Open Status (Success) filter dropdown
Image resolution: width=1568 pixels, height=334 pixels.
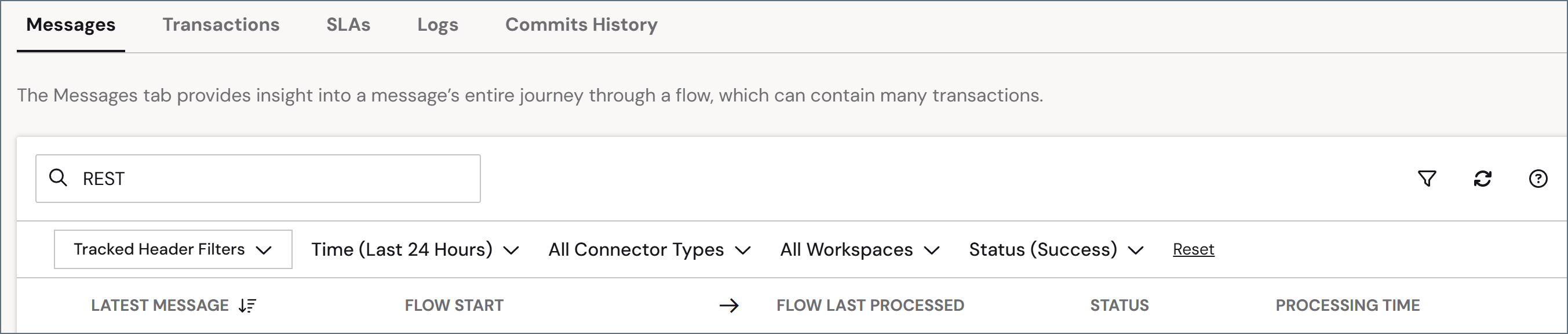pos(1056,249)
